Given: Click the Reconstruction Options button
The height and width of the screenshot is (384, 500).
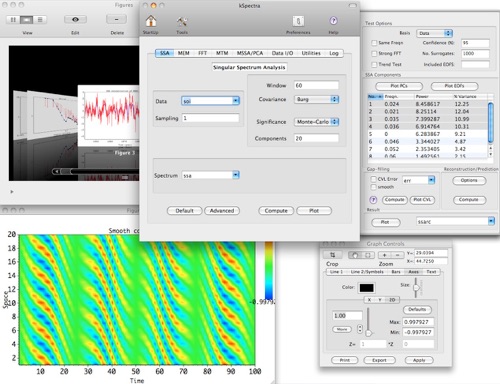Looking at the screenshot, I should 469,180.
